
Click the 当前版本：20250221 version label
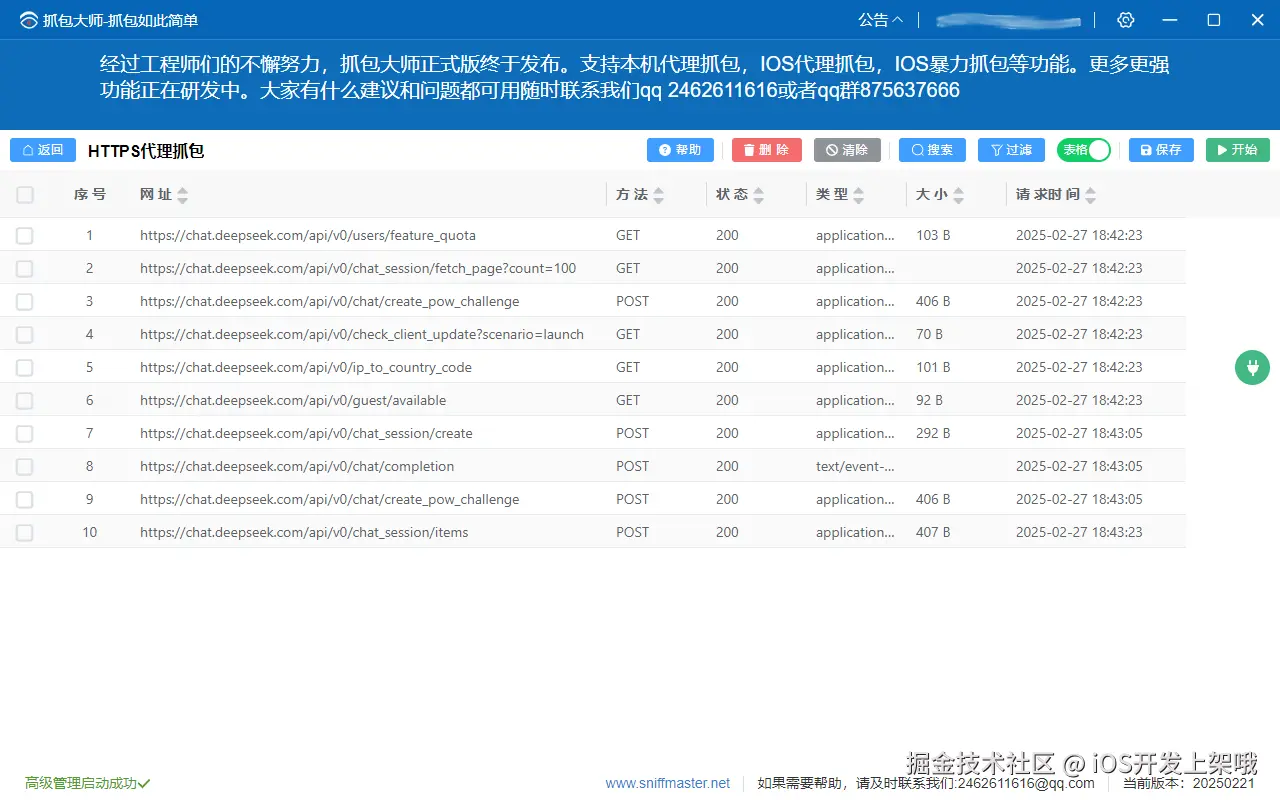click(1189, 784)
